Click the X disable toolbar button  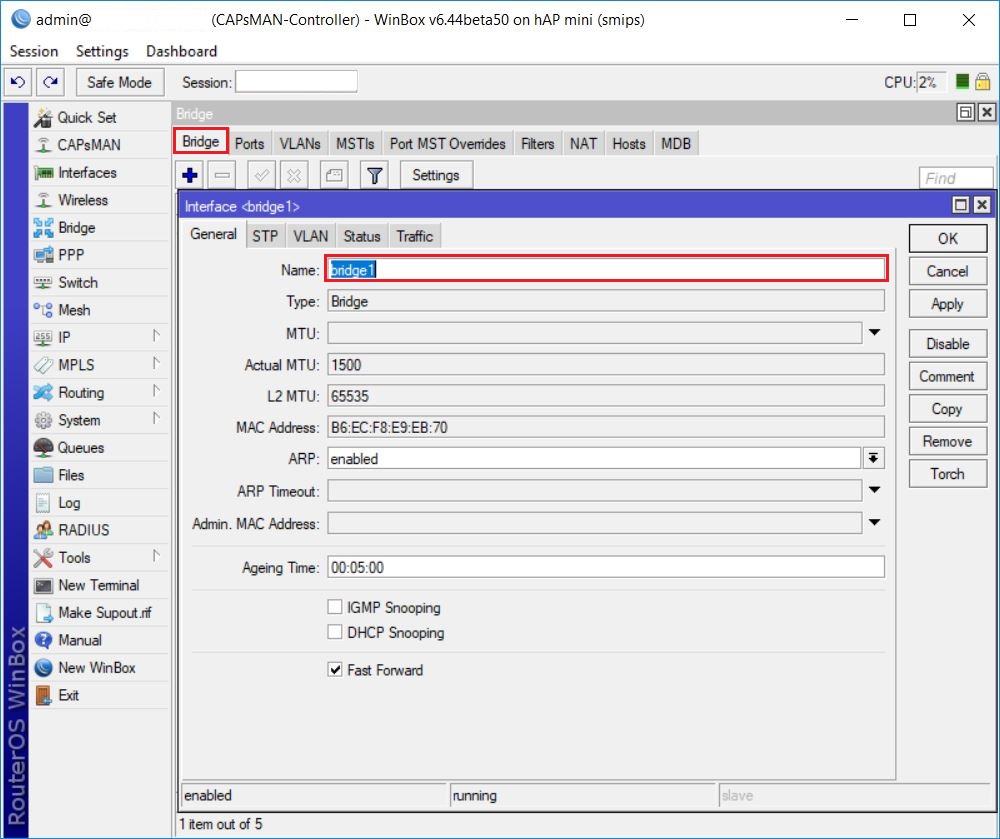[294, 175]
